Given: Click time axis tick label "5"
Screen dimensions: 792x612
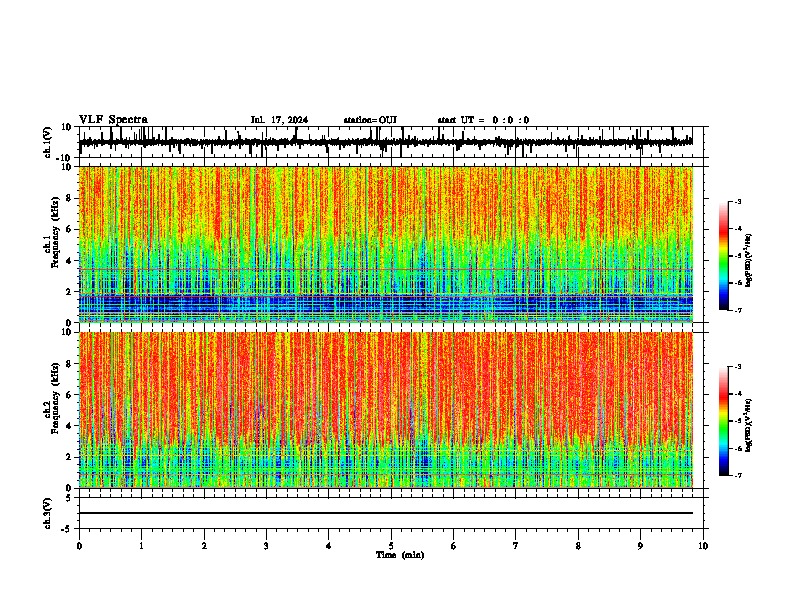Looking at the screenshot, I should tap(391, 546).
